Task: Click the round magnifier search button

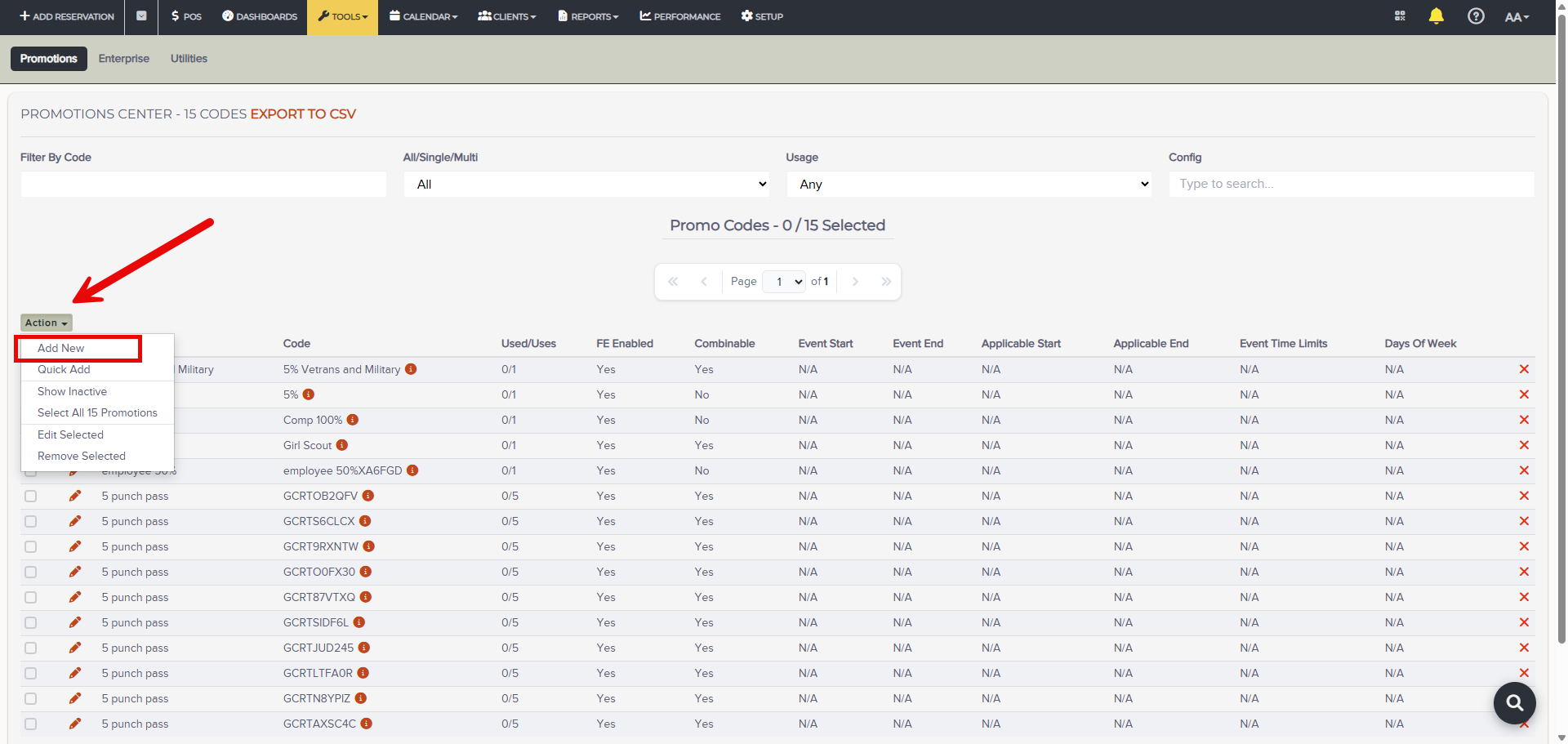Action: point(1515,703)
